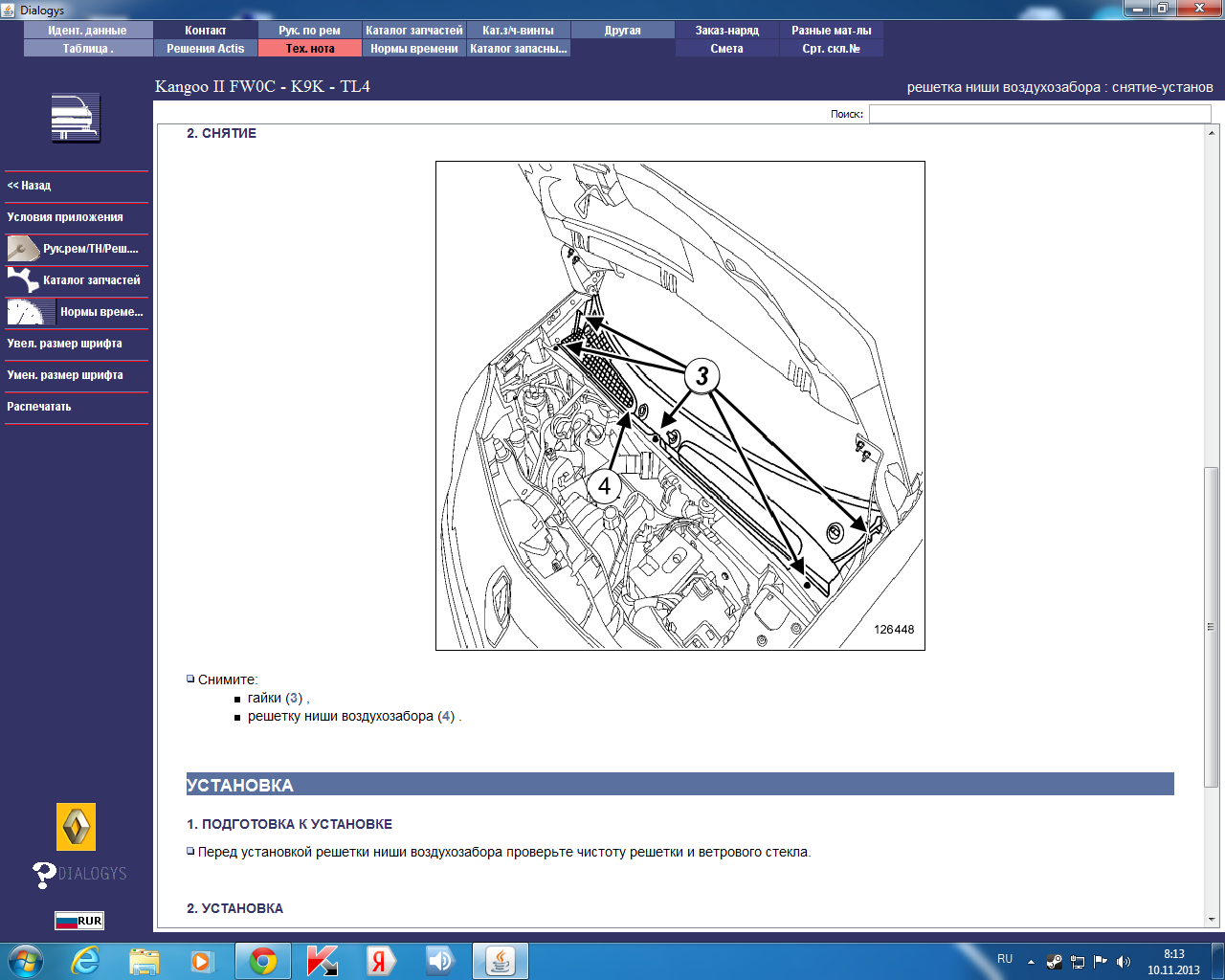This screenshot has width=1225, height=980.
Task: Open Dialogys help question mark icon
Action: [44, 874]
